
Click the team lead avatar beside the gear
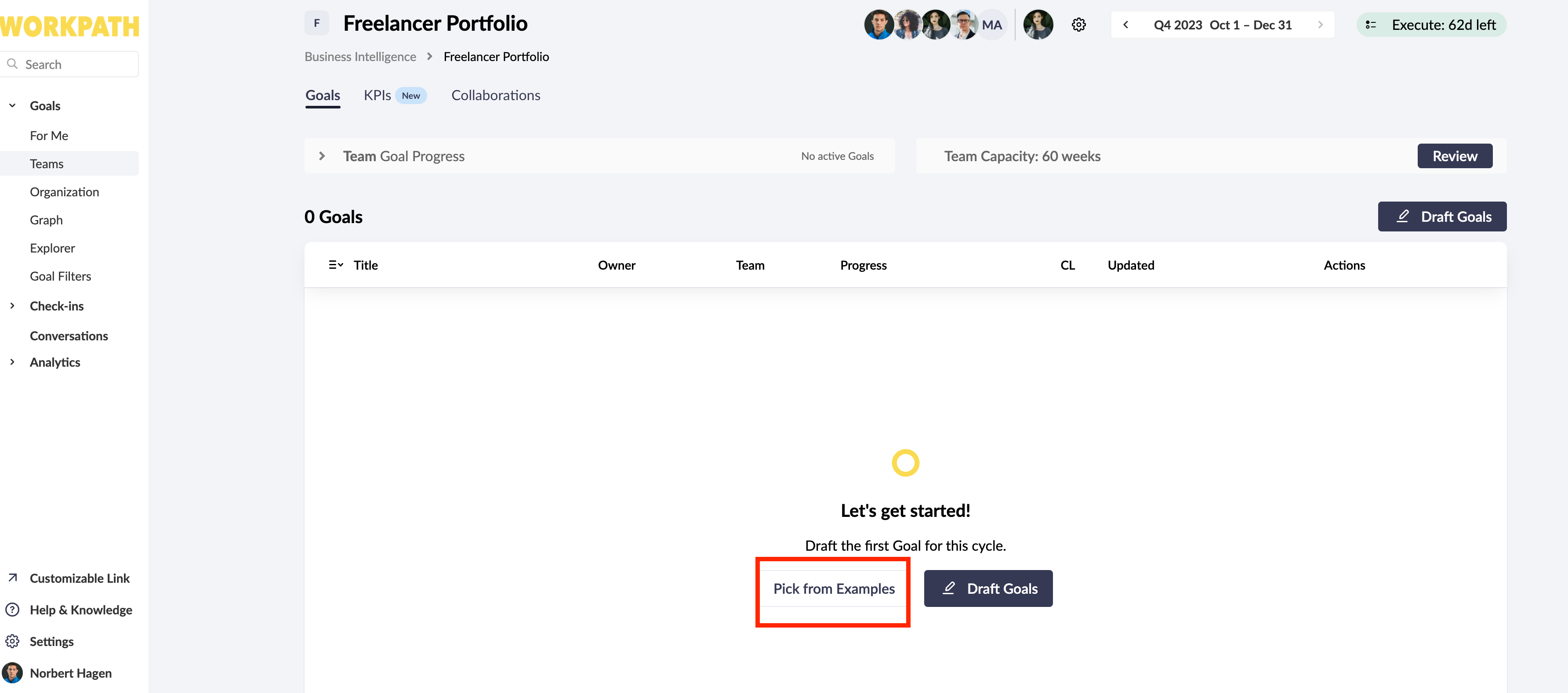point(1038,25)
